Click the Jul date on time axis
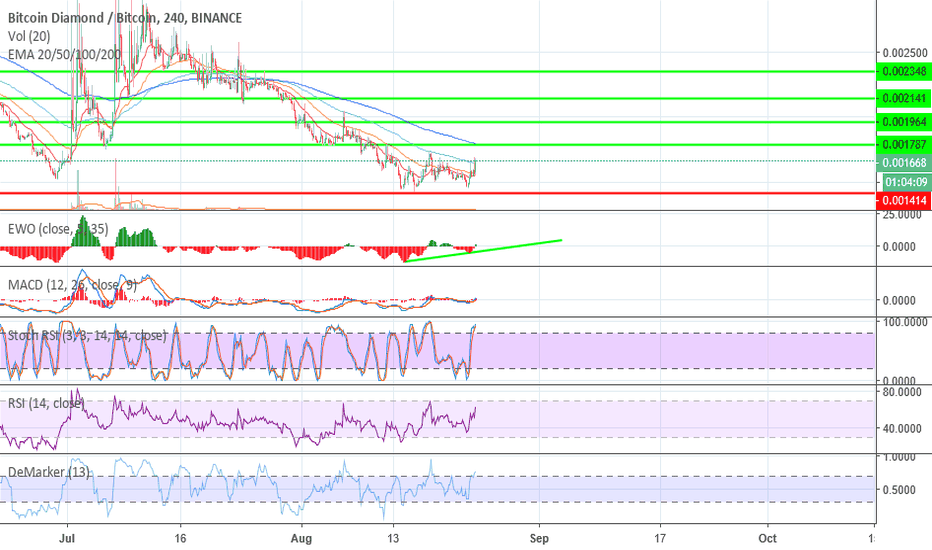 (x=68, y=539)
